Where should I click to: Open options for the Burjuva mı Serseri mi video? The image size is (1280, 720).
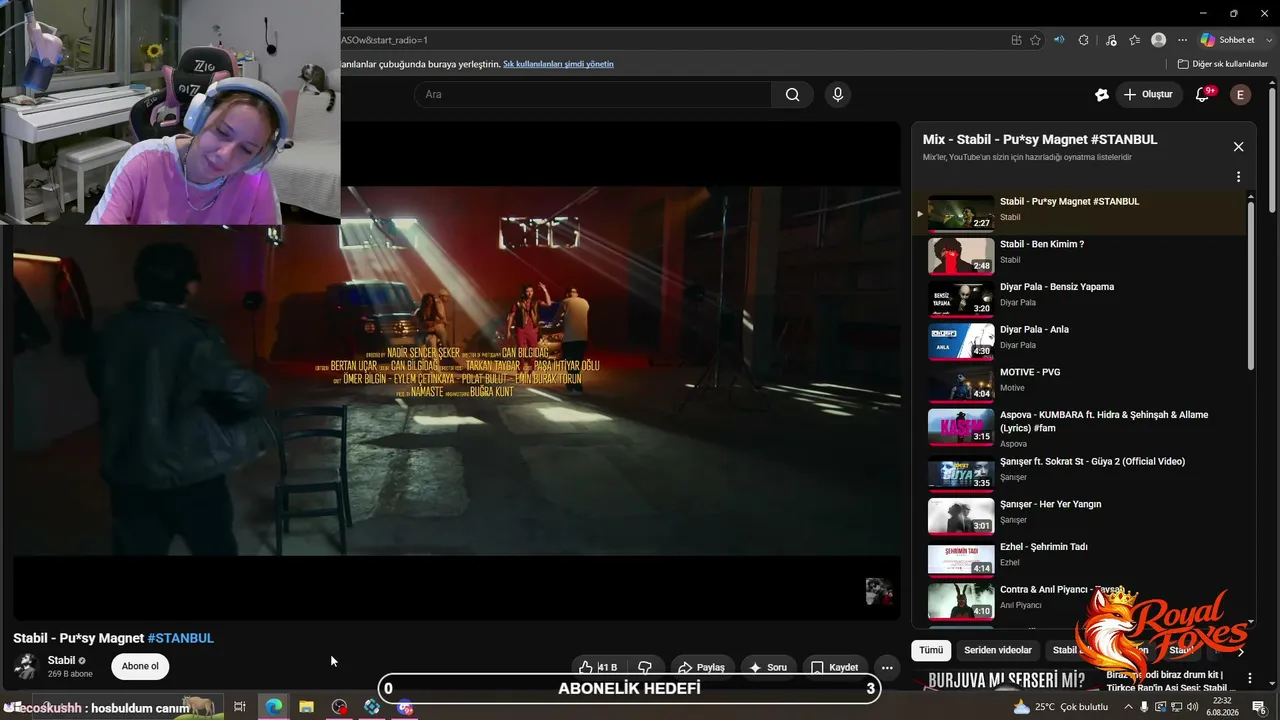coord(1248,679)
